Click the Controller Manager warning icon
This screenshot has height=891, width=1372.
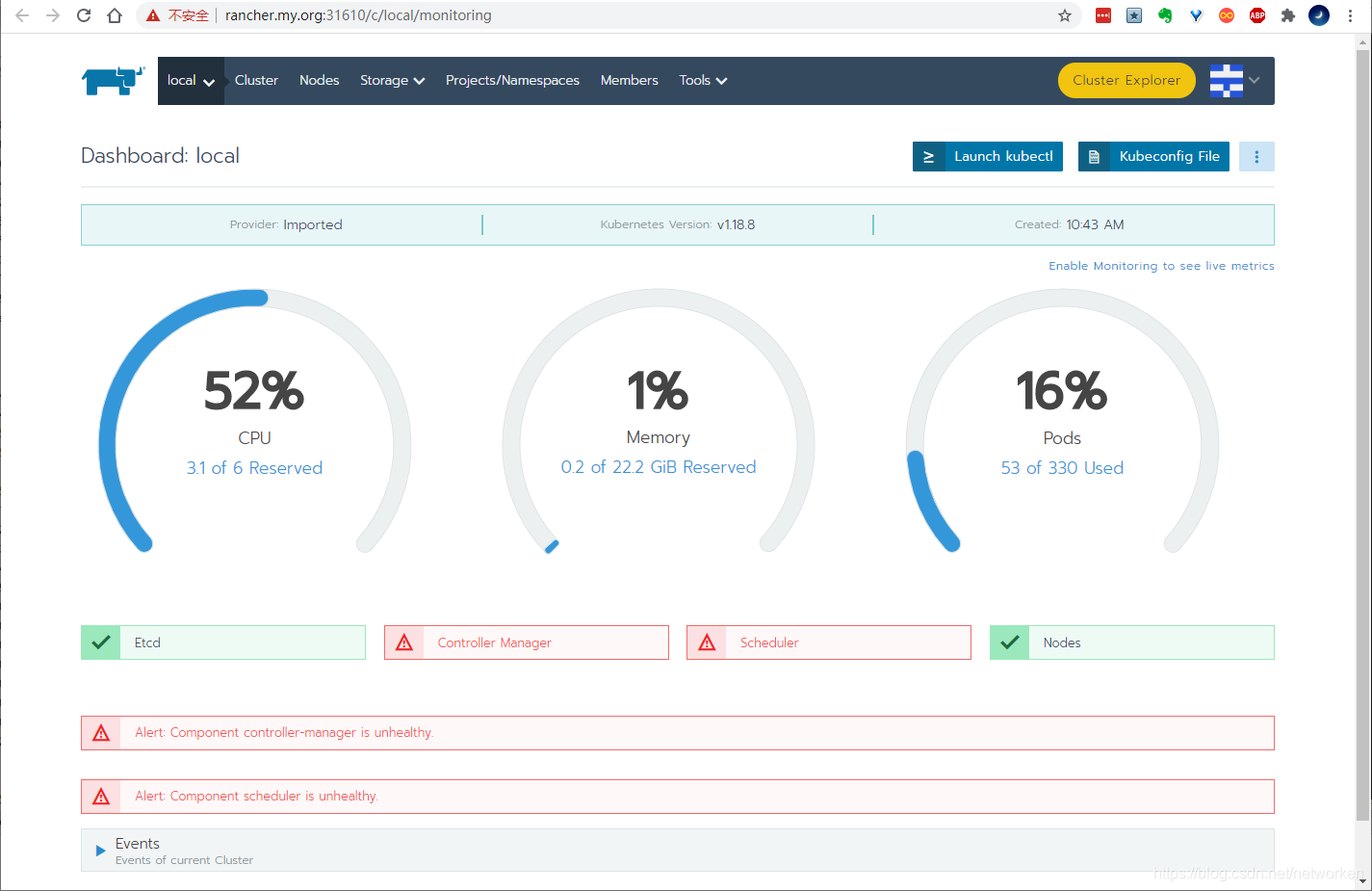(x=404, y=642)
